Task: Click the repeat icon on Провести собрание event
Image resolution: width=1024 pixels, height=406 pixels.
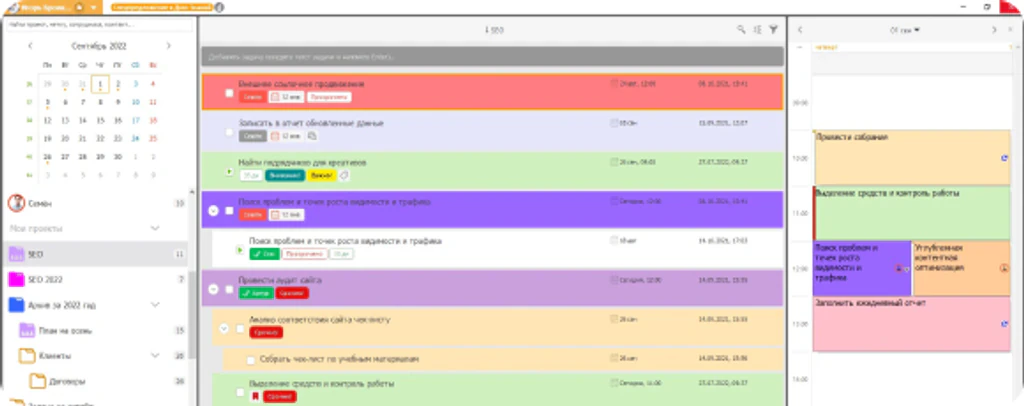Action: point(1004,157)
